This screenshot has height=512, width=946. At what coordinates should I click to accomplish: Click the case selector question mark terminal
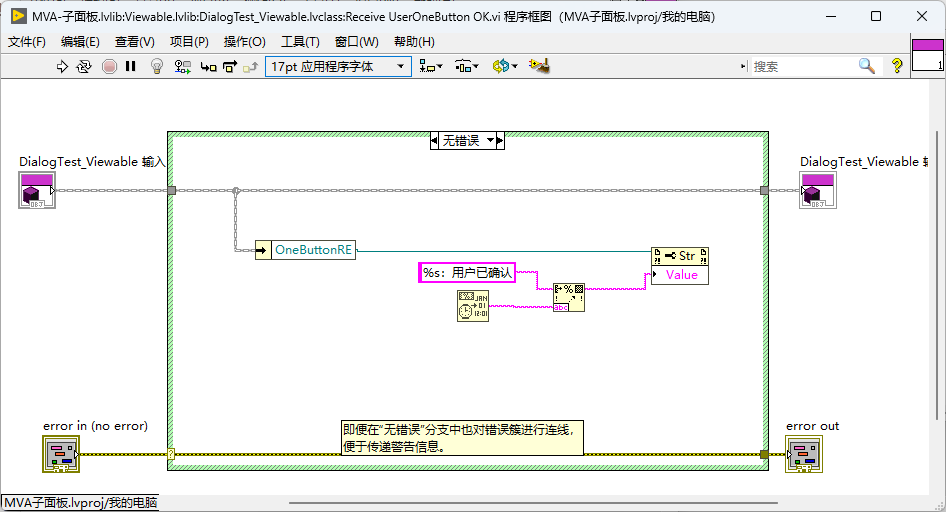tap(171, 454)
